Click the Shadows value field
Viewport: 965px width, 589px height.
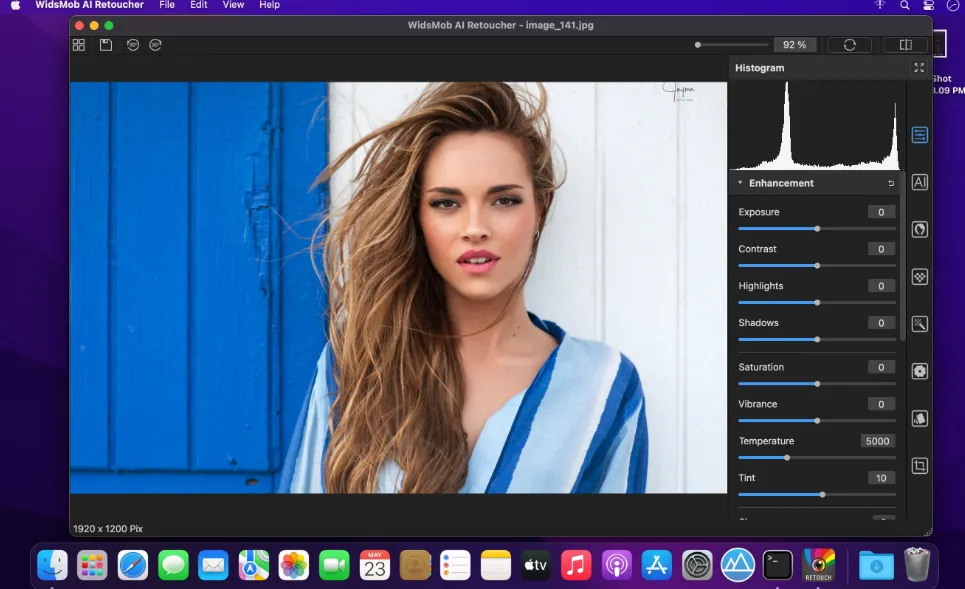881,323
